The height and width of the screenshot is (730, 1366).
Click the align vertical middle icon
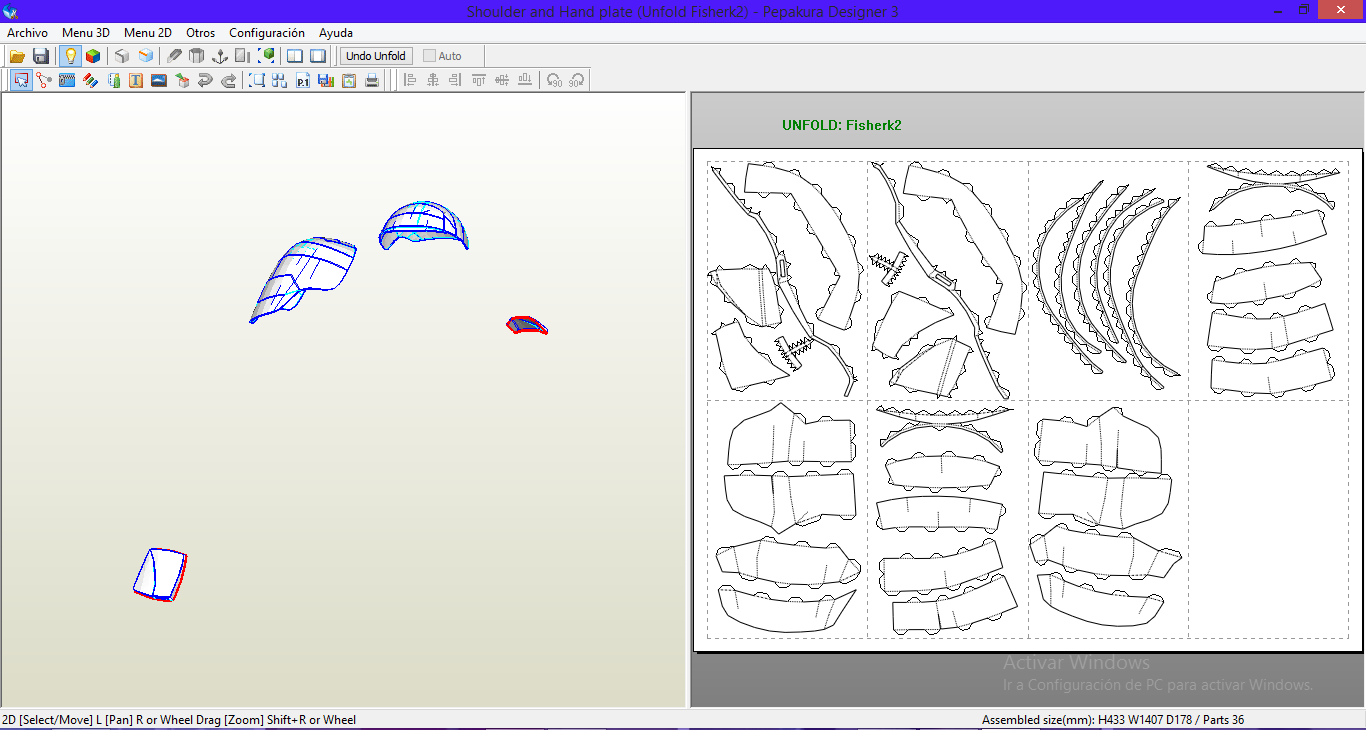click(x=502, y=80)
